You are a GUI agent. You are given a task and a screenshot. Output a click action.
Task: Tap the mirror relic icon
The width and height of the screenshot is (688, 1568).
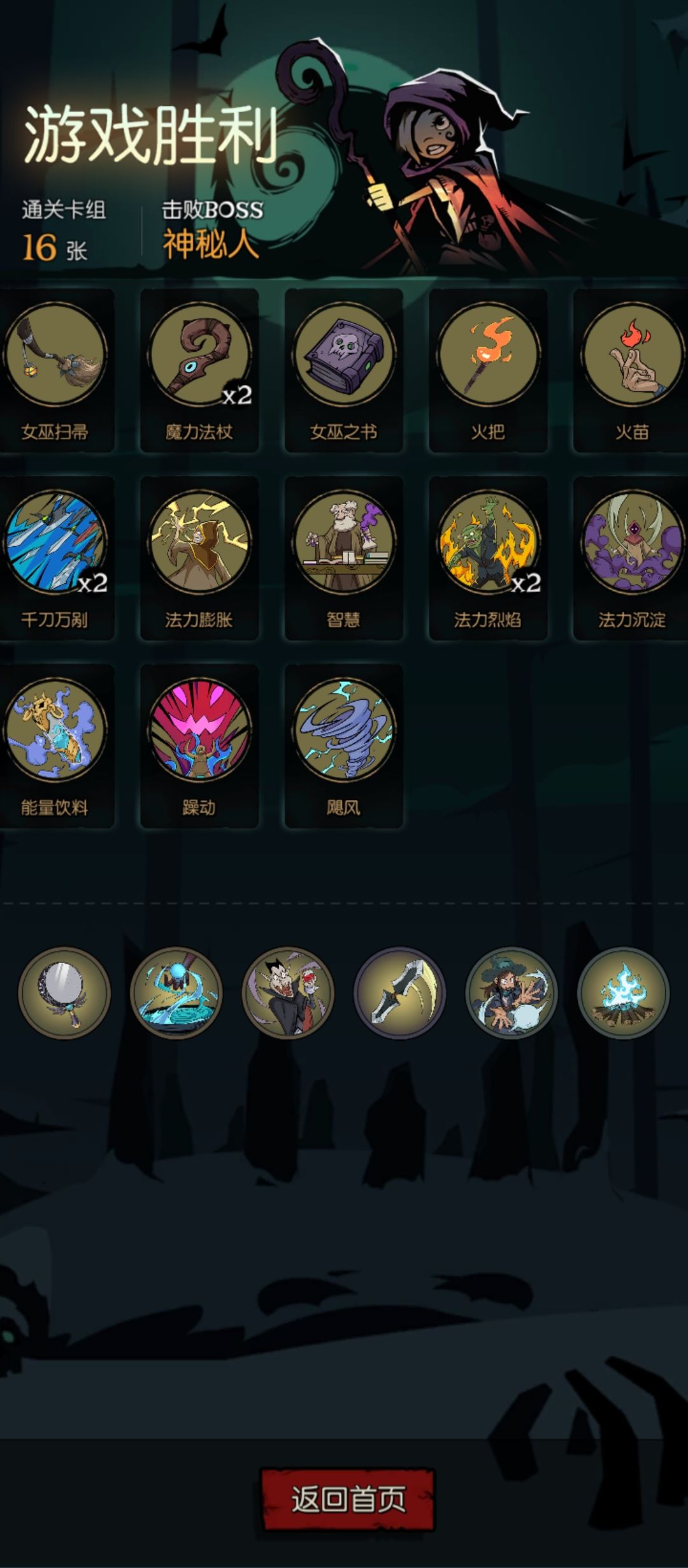point(64,992)
